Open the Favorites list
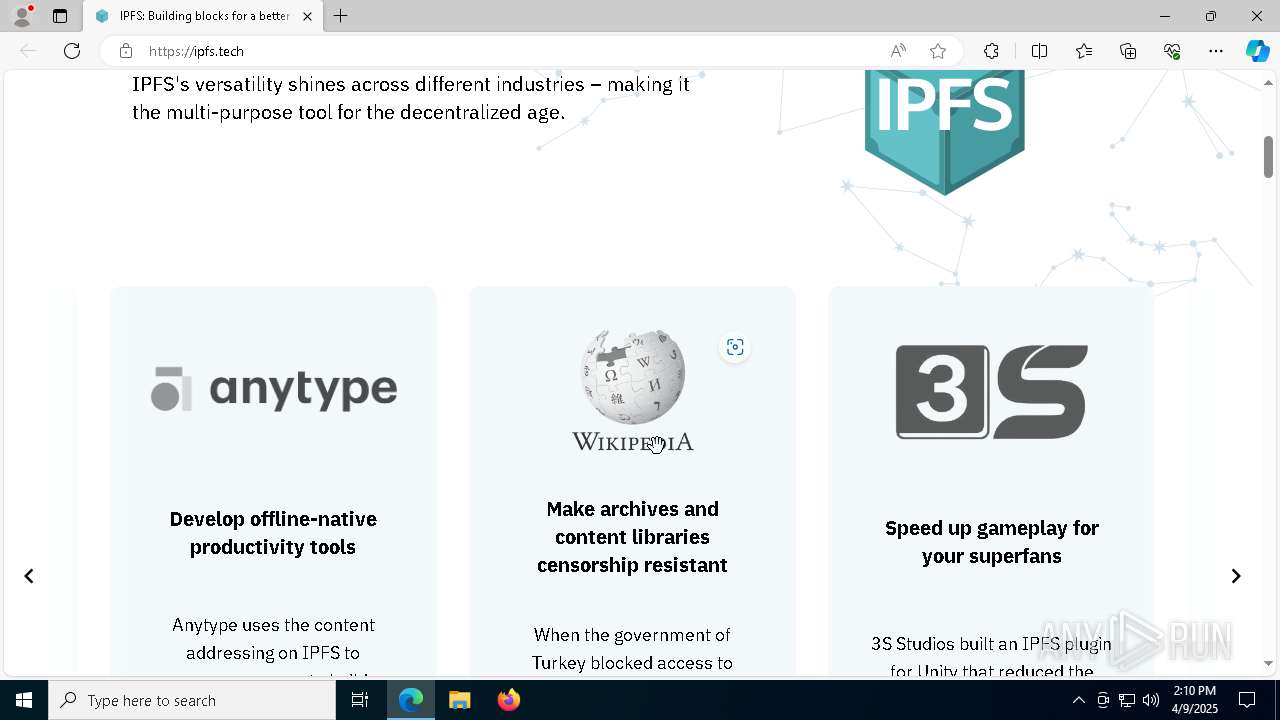 click(1084, 51)
